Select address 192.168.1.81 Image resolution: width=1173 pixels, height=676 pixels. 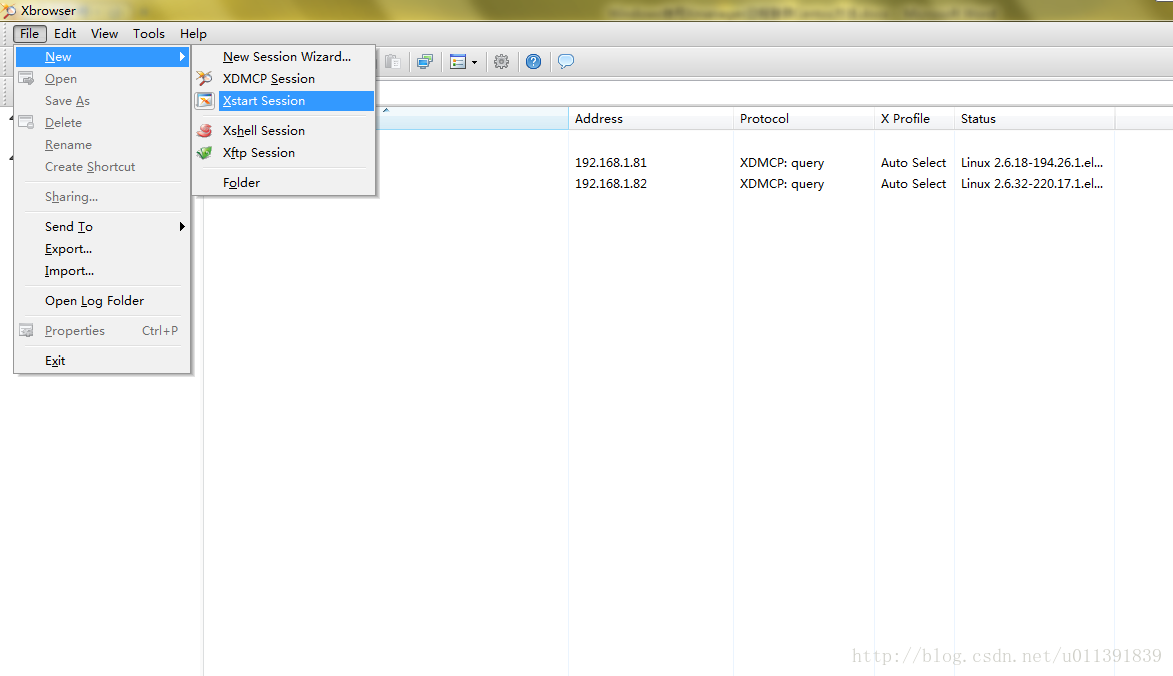point(610,162)
